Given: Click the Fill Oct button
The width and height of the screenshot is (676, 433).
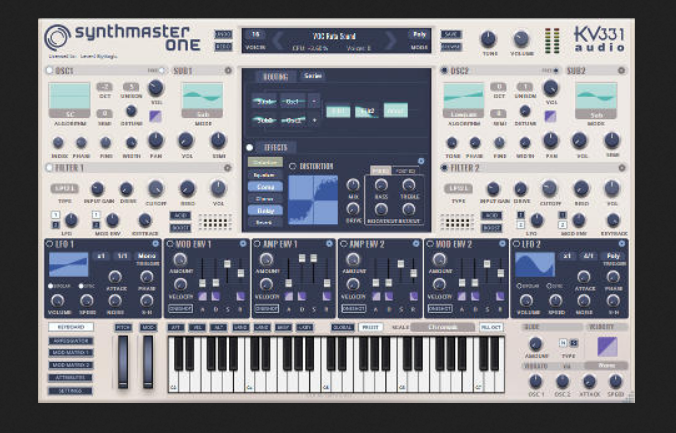Looking at the screenshot, I should (491, 327).
